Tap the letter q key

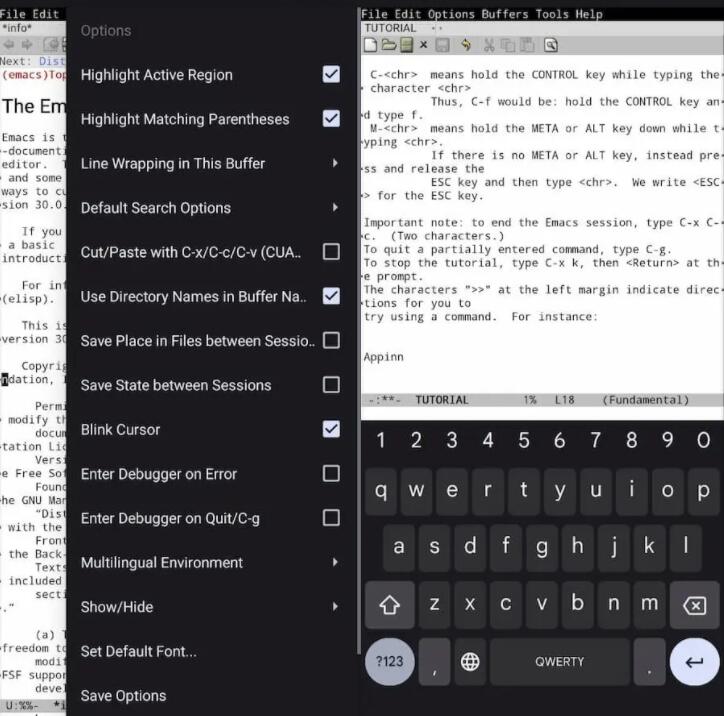tap(380, 491)
